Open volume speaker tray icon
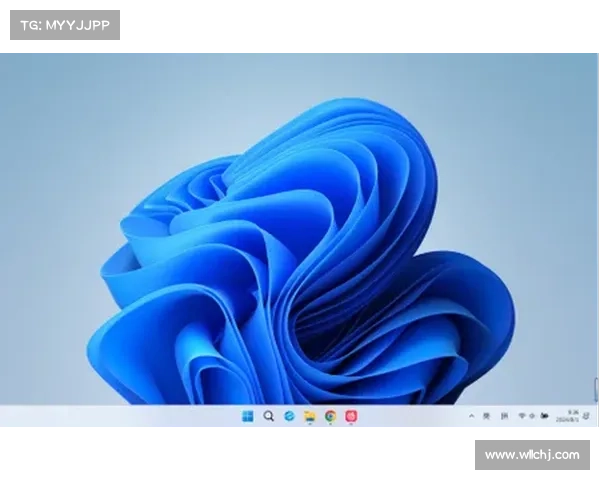 532,416
